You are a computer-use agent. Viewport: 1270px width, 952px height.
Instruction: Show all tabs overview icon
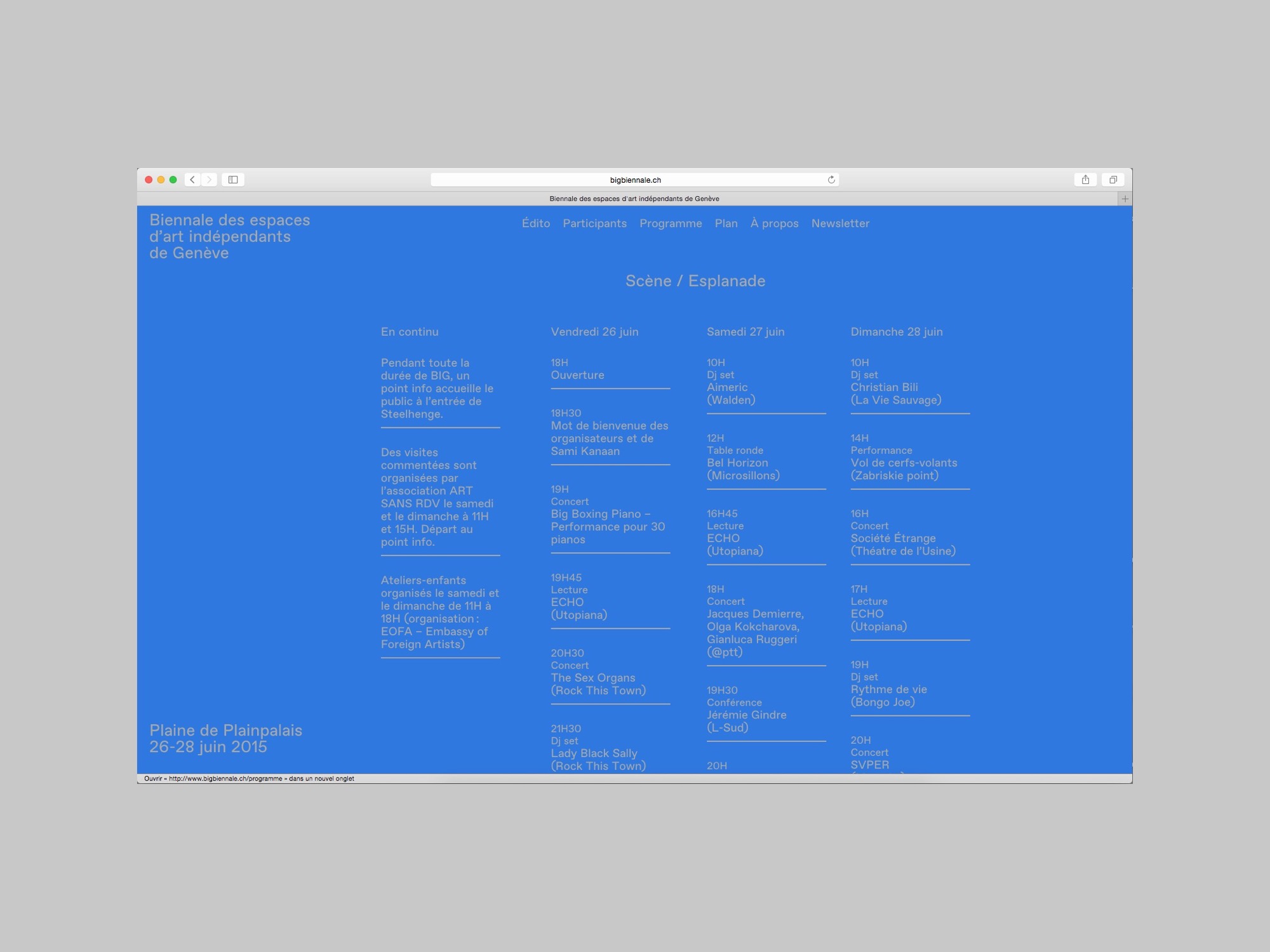click(x=1113, y=180)
